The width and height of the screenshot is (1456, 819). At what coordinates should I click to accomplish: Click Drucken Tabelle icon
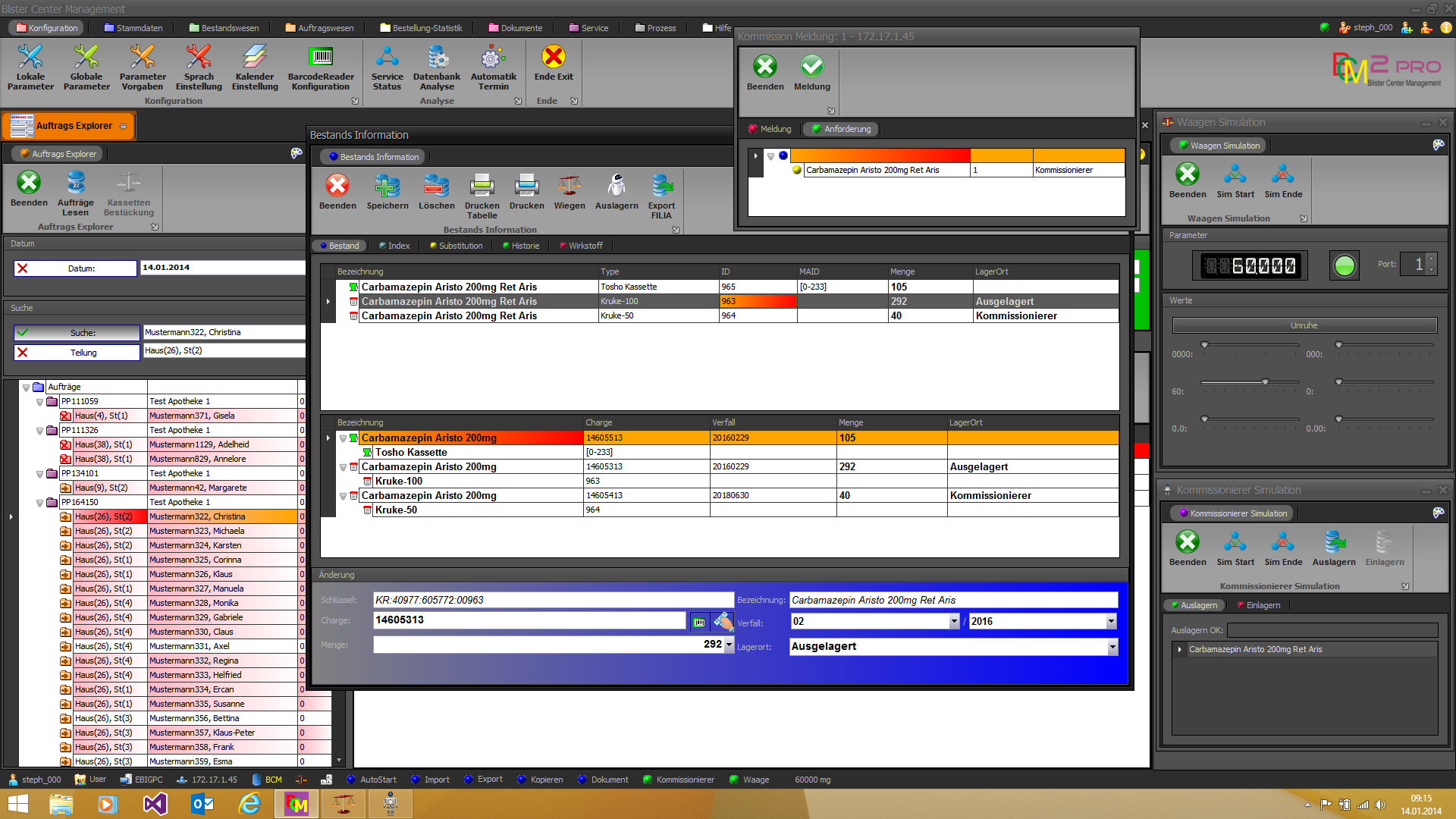482,187
